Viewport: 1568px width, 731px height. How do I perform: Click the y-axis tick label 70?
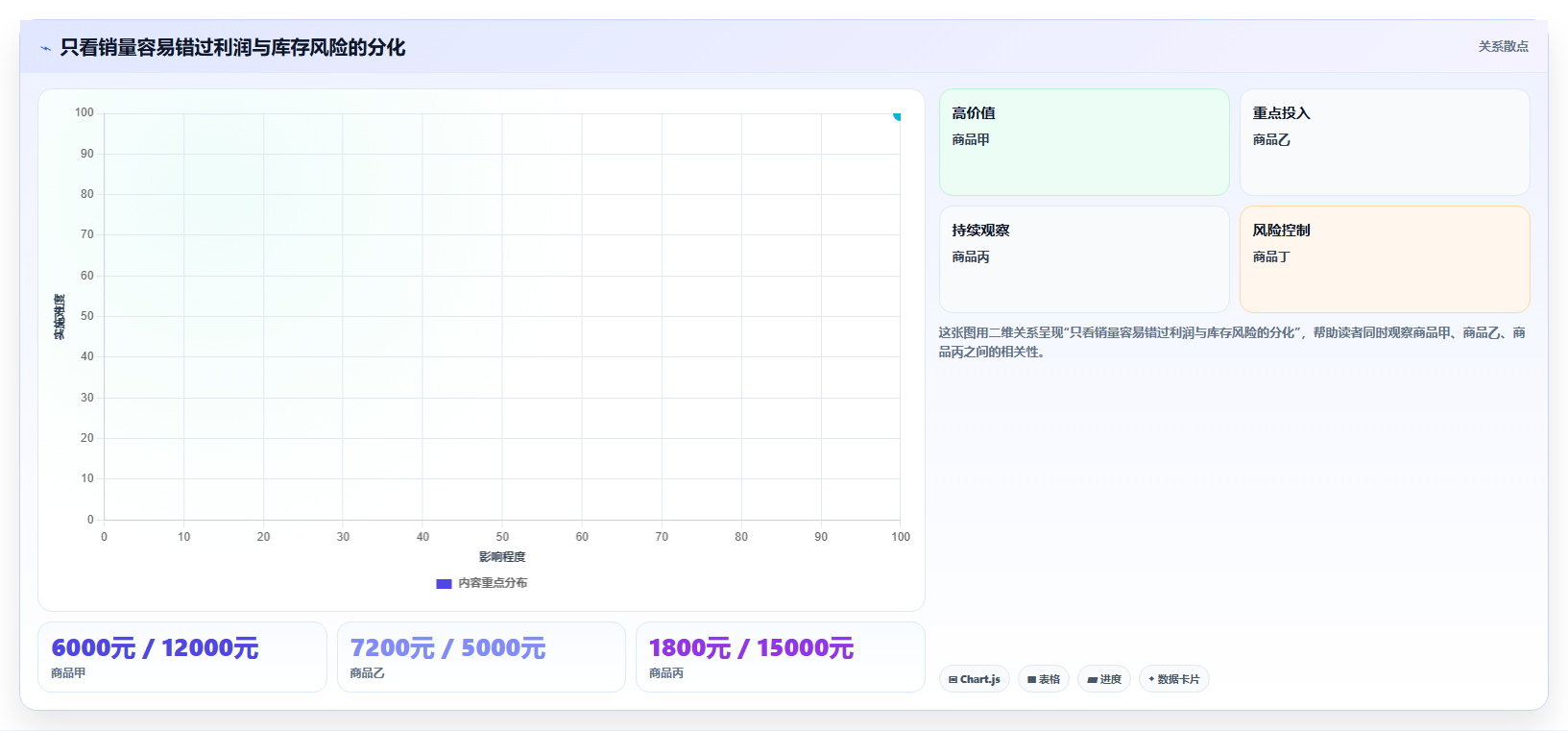[87, 234]
